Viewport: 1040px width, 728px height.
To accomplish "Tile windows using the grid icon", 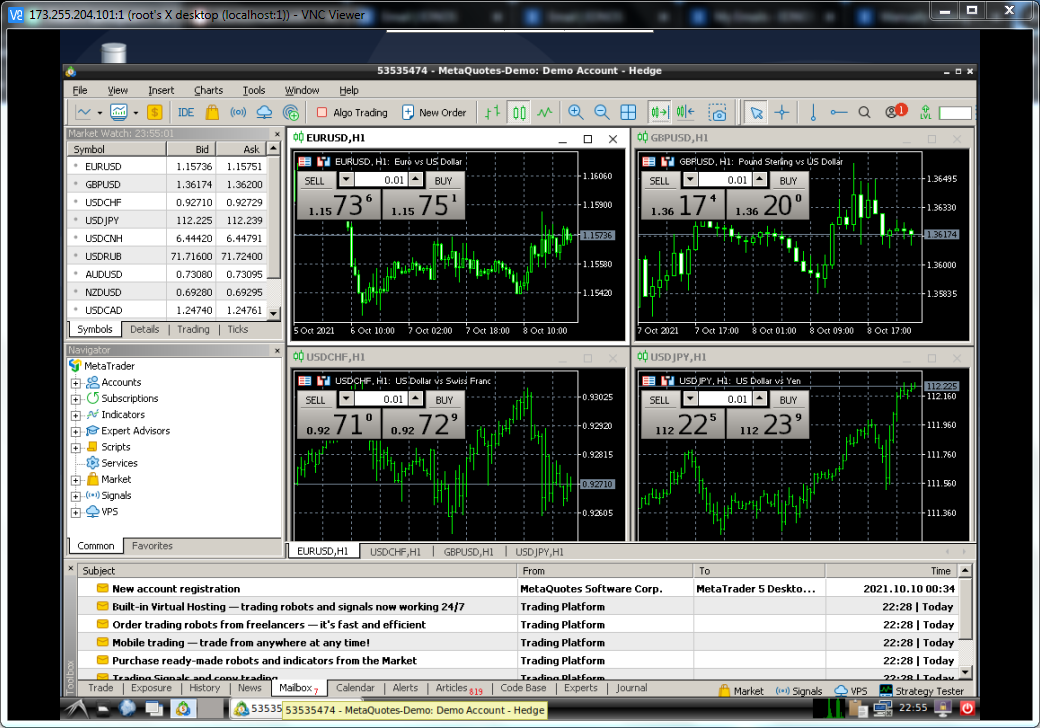I will (x=627, y=113).
